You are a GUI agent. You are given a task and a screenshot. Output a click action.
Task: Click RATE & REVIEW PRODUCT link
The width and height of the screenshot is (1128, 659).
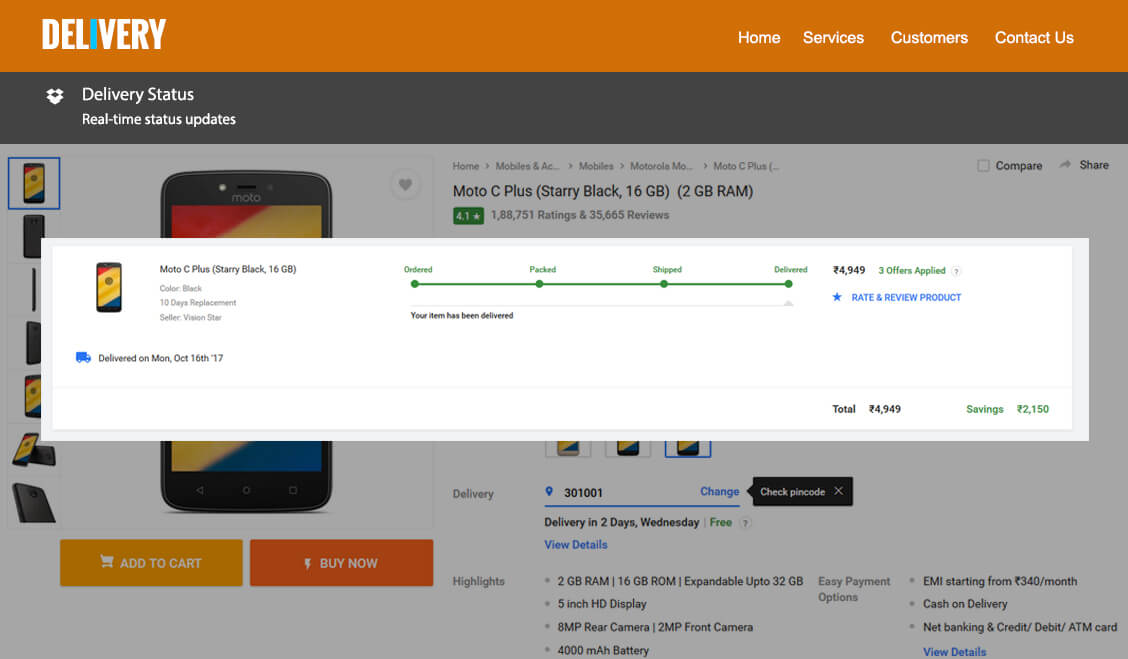click(x=906, y=297)
